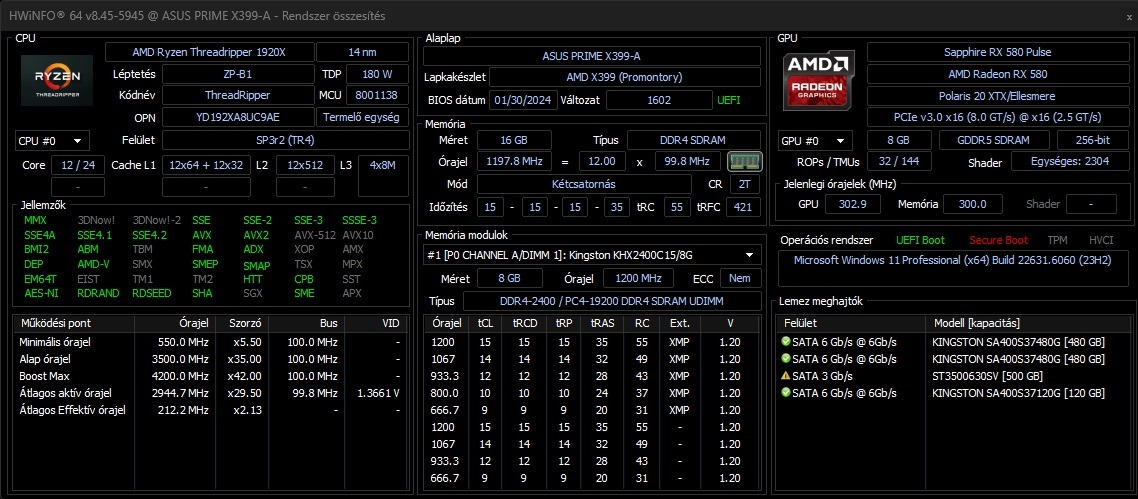Click the ZP-B1 stepping value
This screenshot has width=1138, height=499.
238,74
